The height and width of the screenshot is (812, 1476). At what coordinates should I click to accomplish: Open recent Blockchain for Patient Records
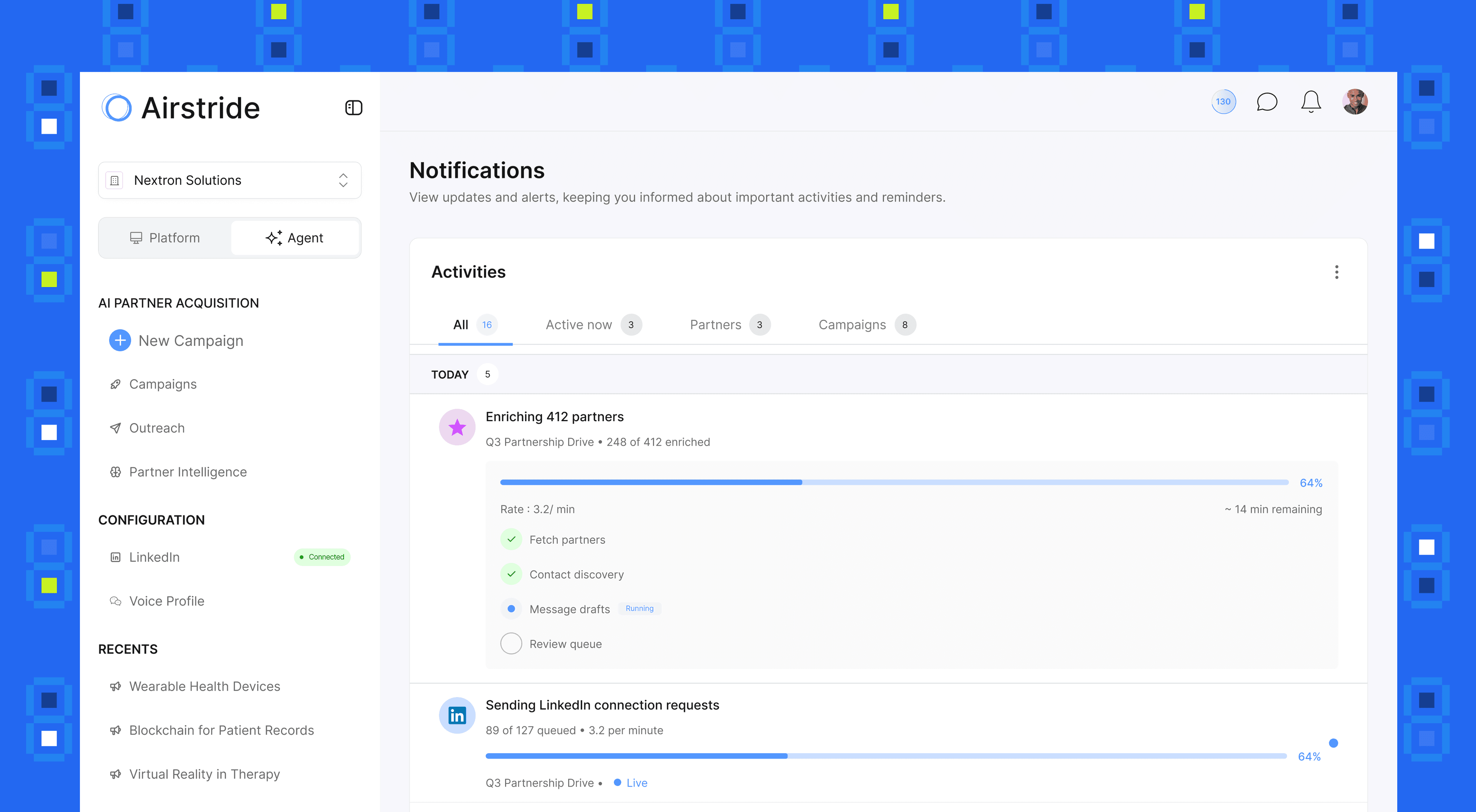(222, 731)
